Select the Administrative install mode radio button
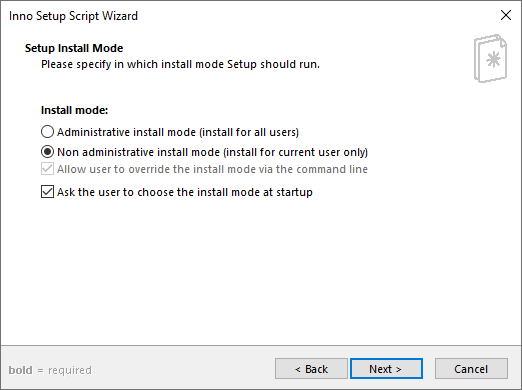The image size is (522, 390). coord(47,132)
